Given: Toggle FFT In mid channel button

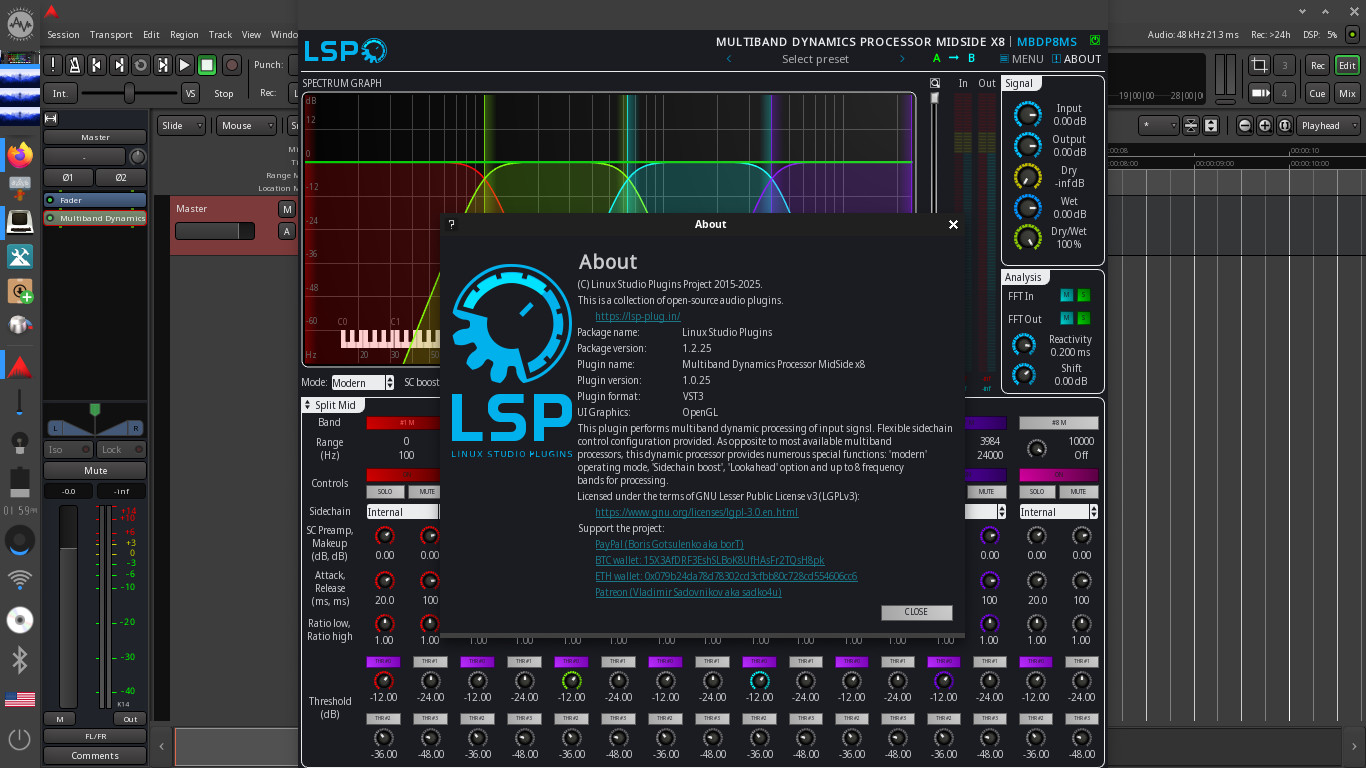Looking at the screenshot, I should click(x=1066, y=296).
